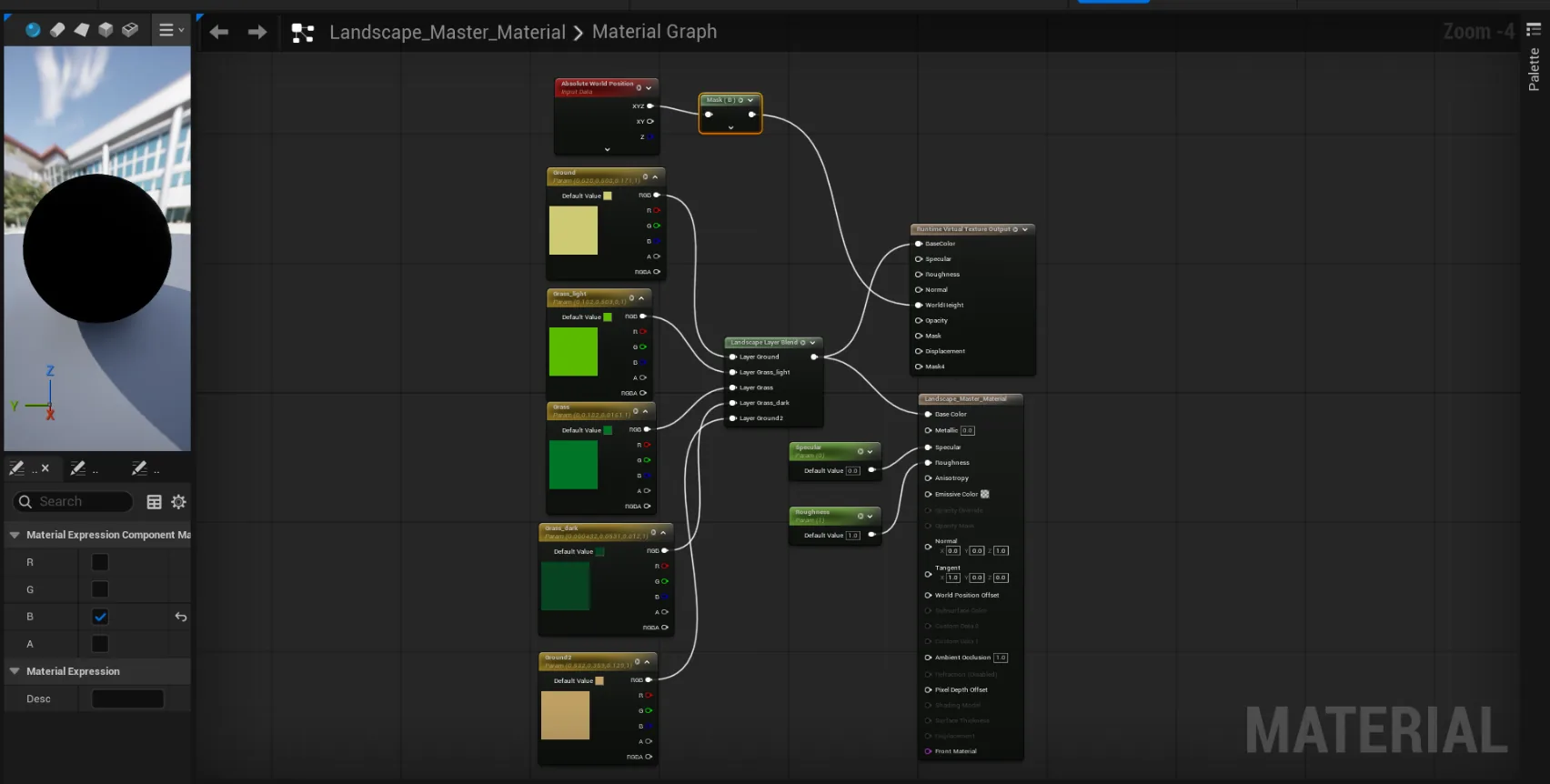This screenshot has width=1550, height=784.
Task: Reset B channel to default value
Action: click(181, 617)
